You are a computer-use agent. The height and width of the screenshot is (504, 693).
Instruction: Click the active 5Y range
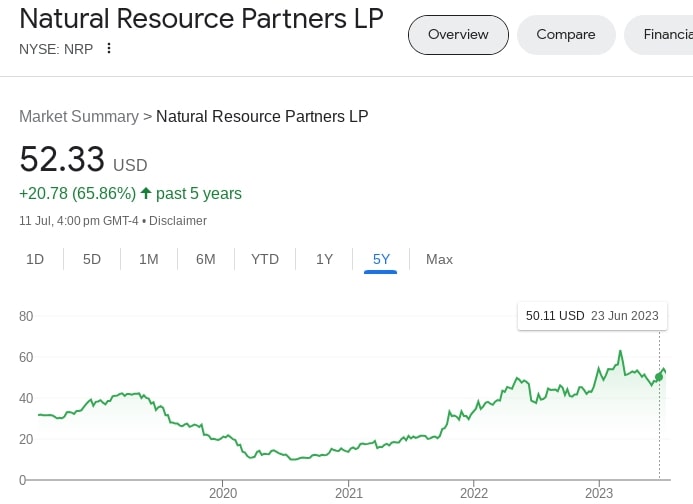point(381,259)
